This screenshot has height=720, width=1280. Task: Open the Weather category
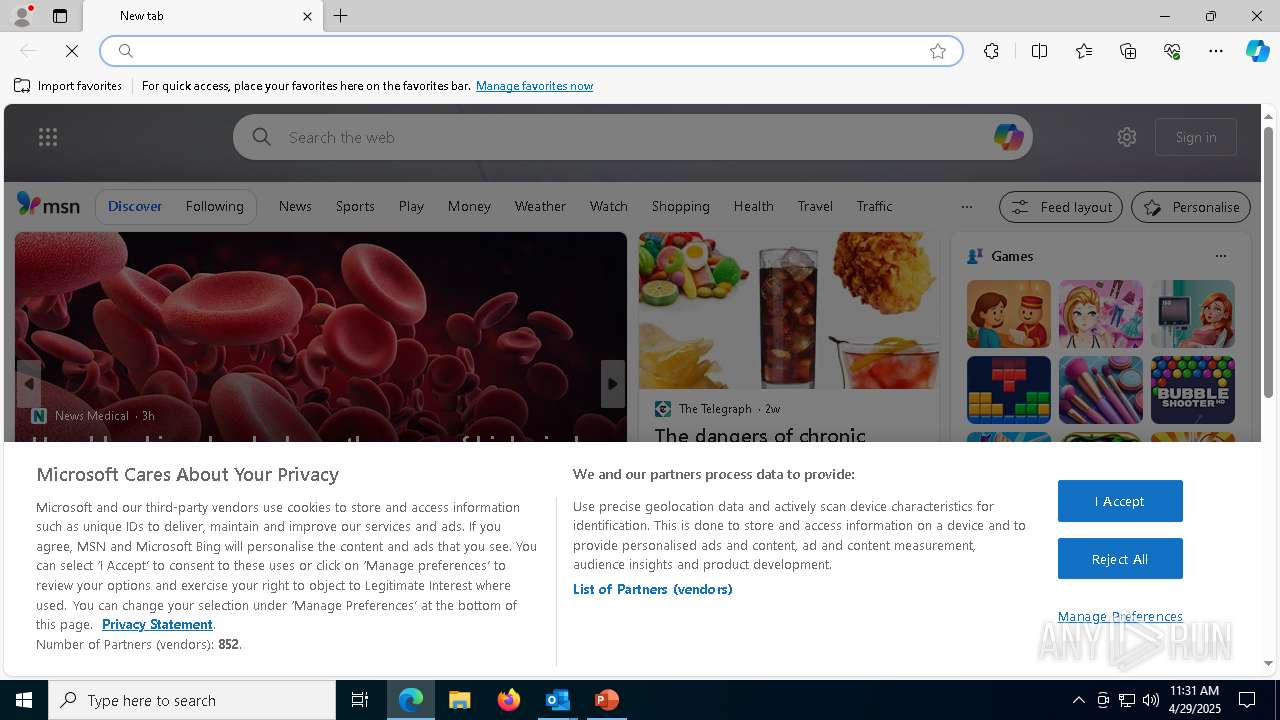tap(540, 206)
